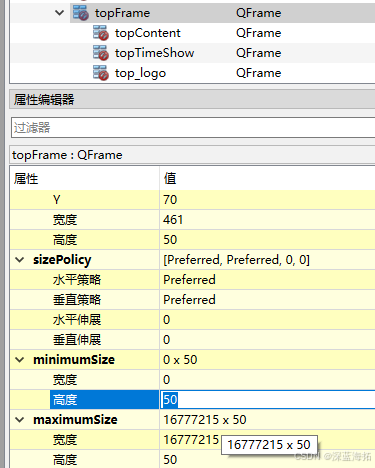Click the minimumSize height edit box

pyautogui.click(x=268, y=400)
